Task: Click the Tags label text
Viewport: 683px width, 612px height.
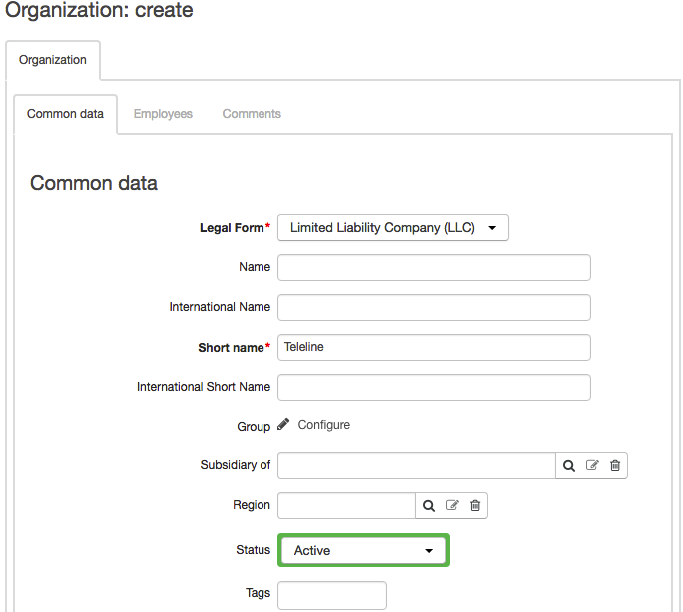Action: (258, 593)
